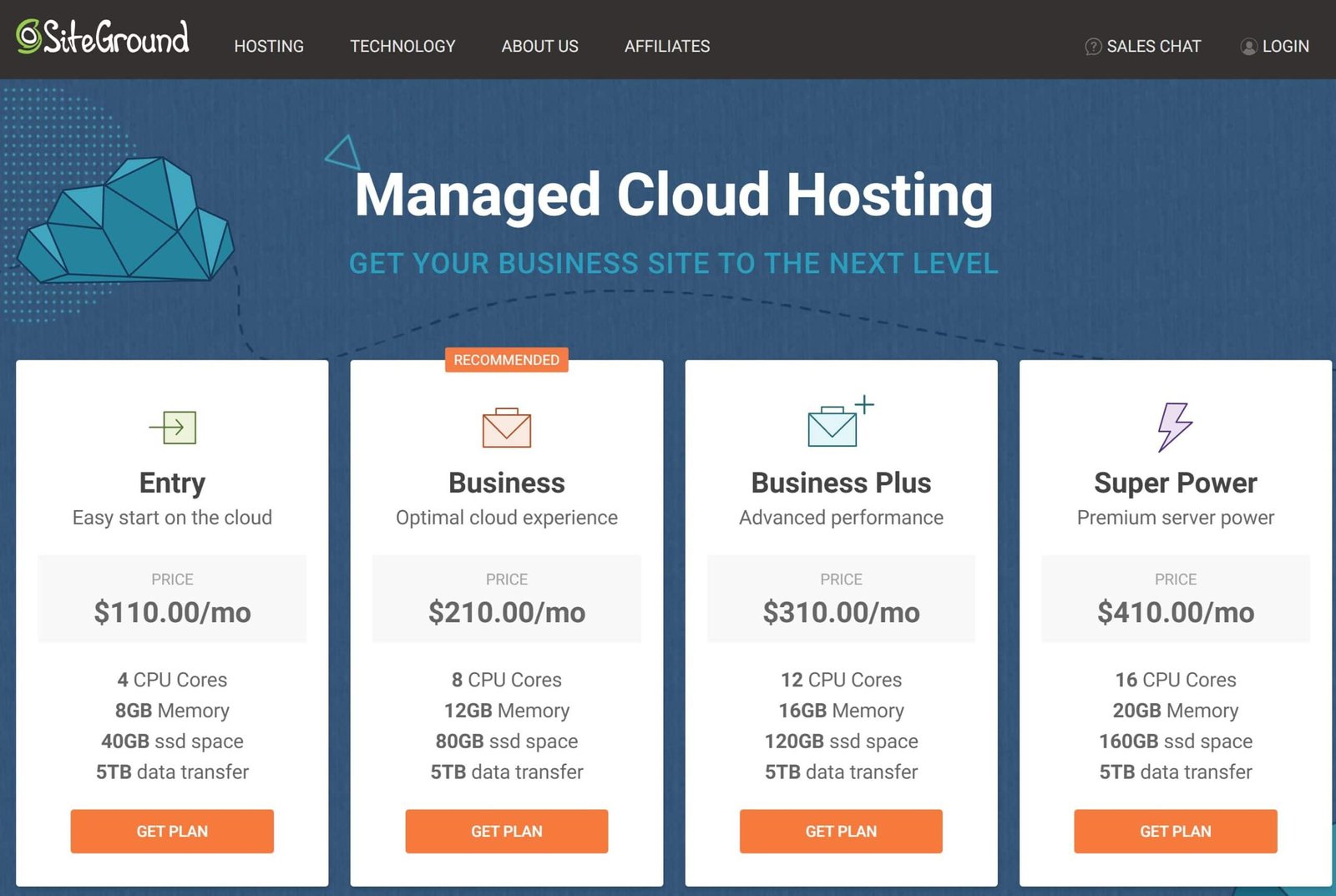Get the Business plan
Screen dimensions: 1336x896
click(x=507, y=831)
